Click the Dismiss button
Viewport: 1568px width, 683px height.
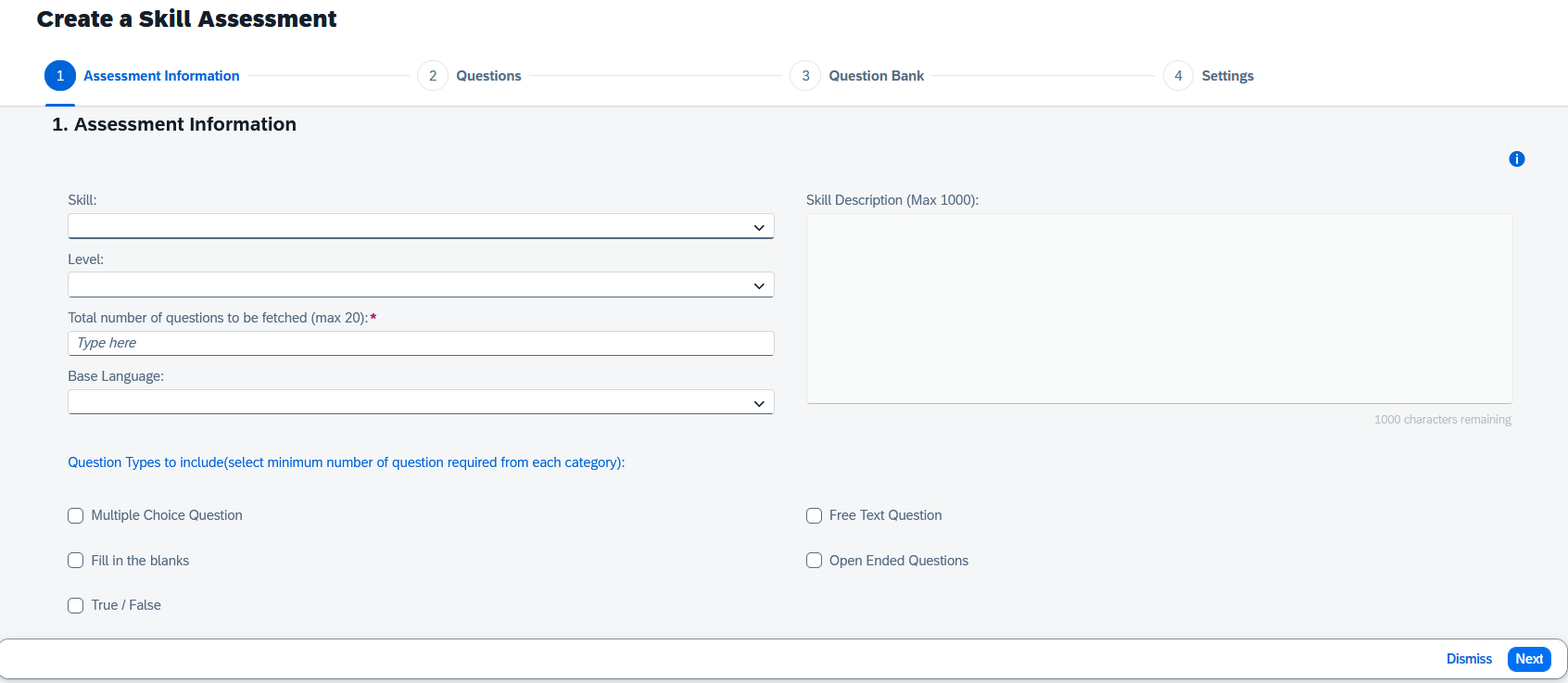pos(1469,659)
